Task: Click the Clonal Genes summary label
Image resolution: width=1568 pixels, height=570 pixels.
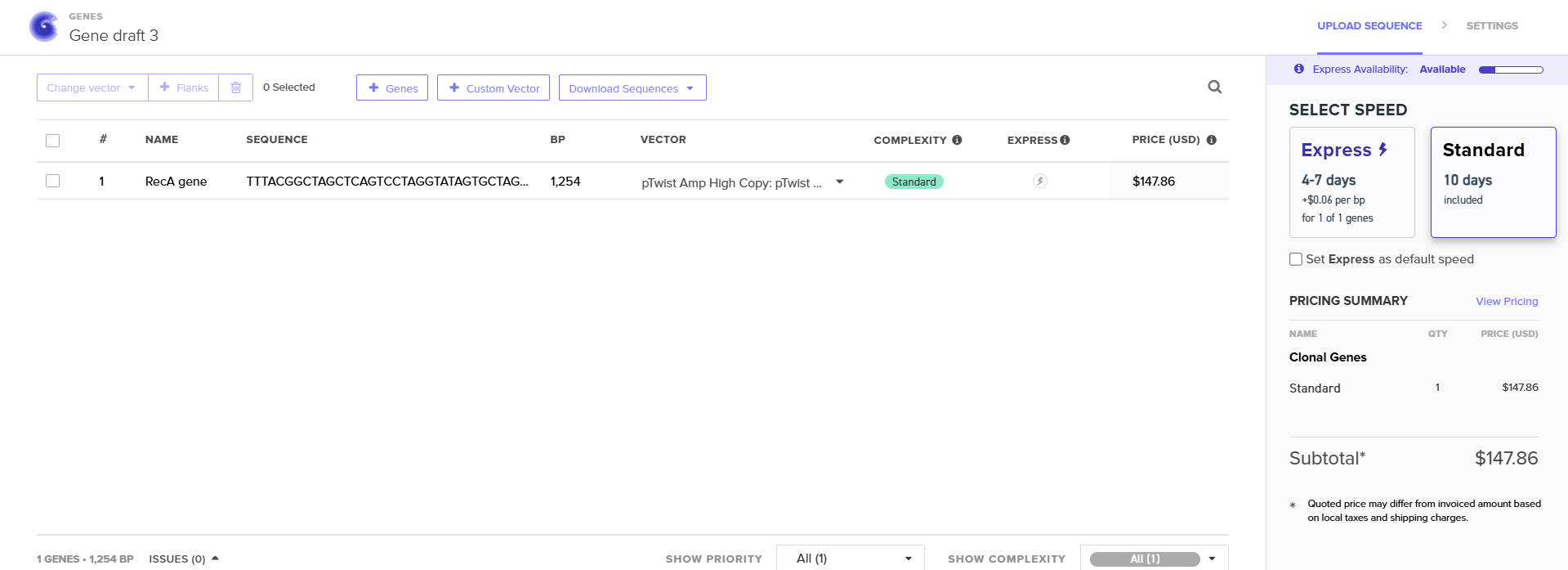Action: point(1328,357)
